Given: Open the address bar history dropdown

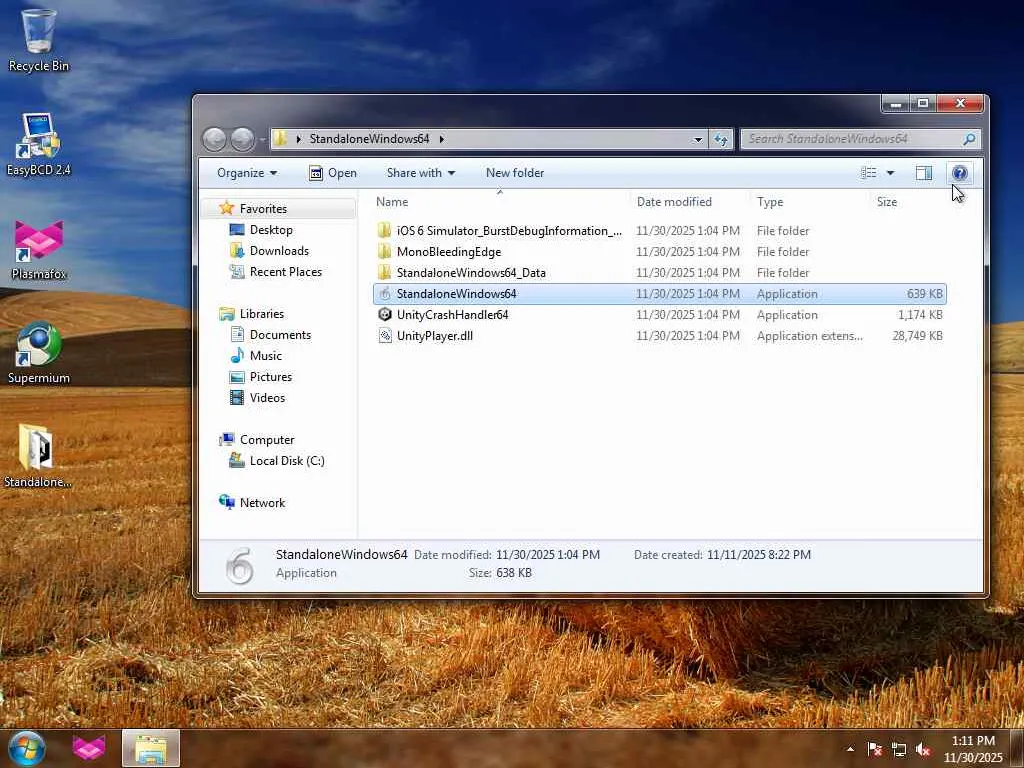Looking at the screenshot, I should click(x=697, y=139).
